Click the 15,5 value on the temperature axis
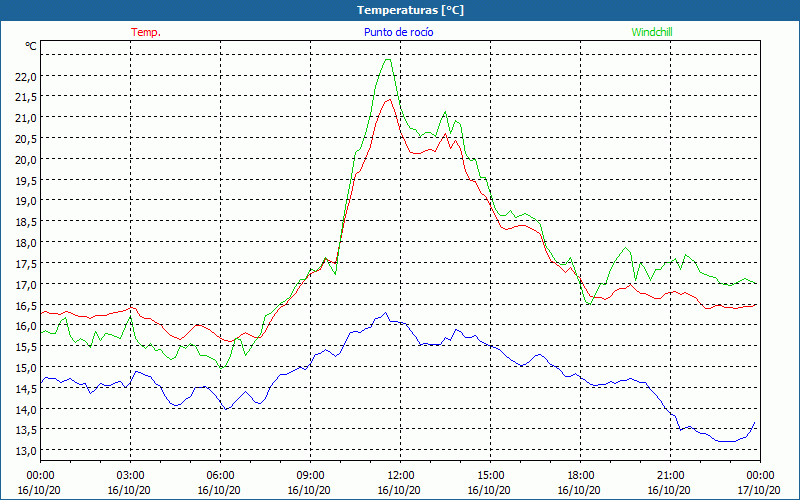 click(26, 346)
